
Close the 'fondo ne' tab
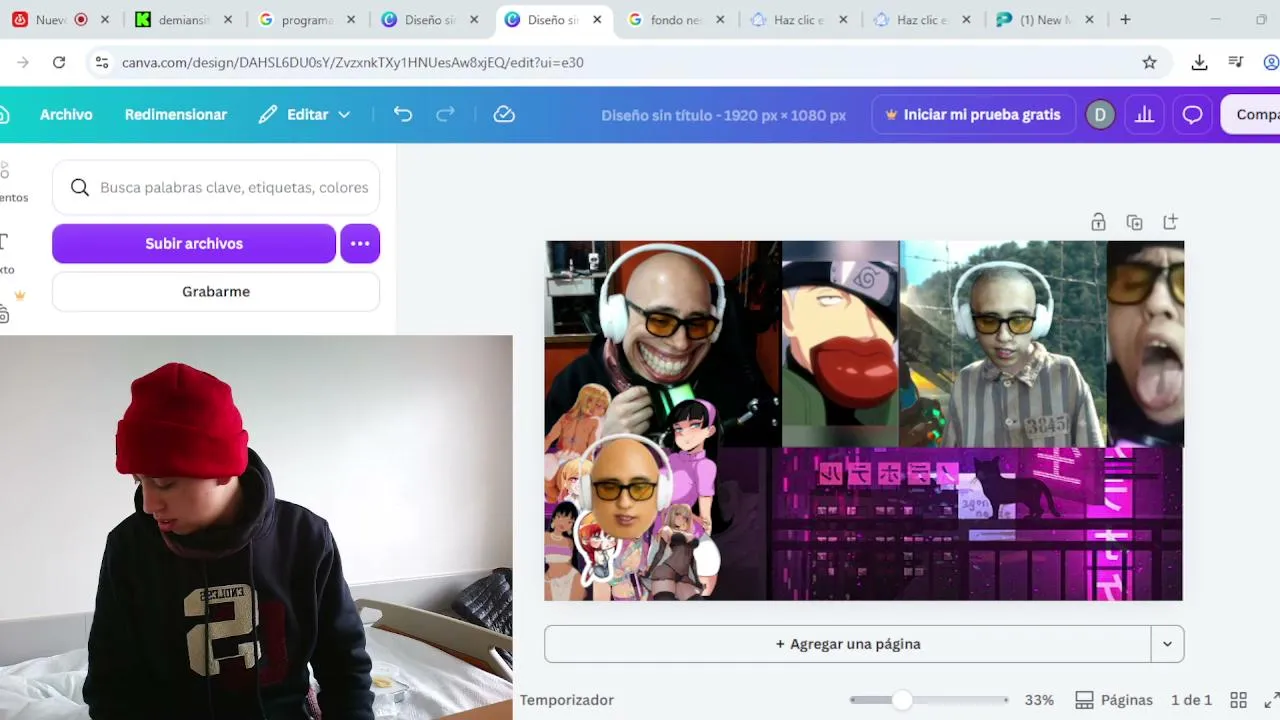(719, 20)
